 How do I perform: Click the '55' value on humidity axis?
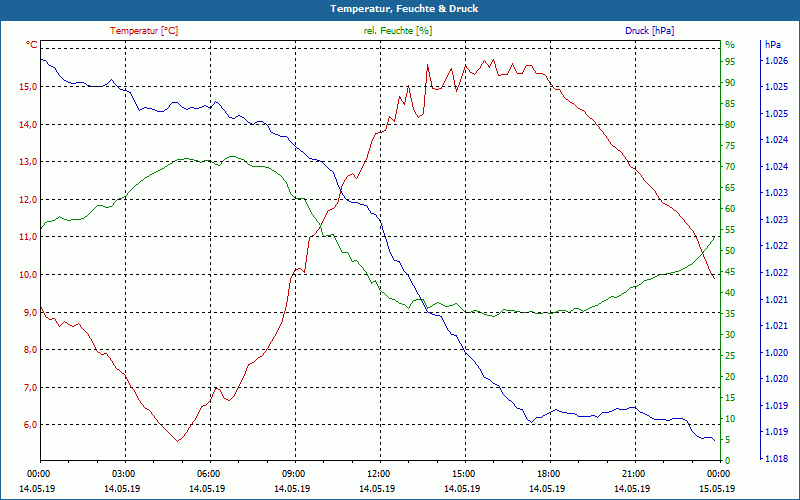730,230
